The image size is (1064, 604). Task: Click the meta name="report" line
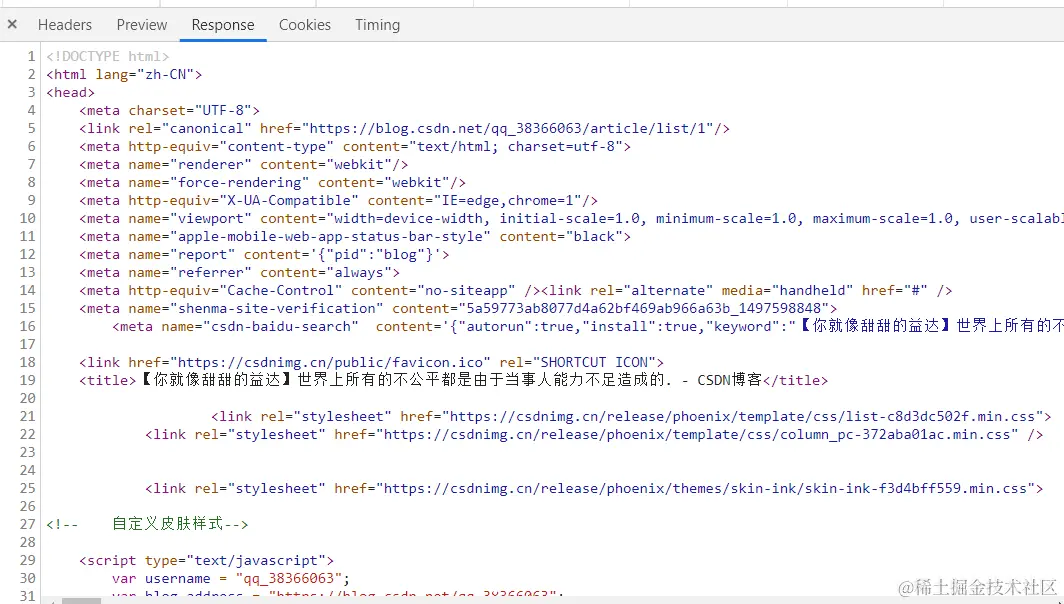tap(264, 254)
